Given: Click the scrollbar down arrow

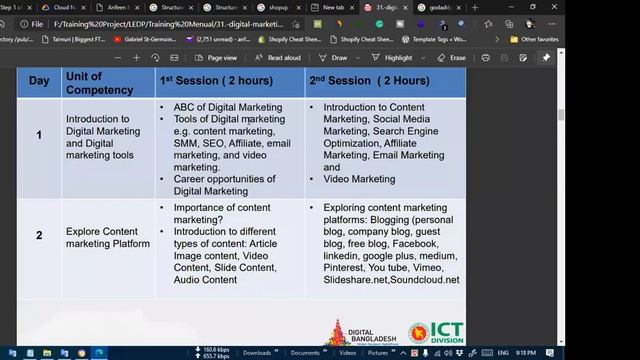Looking at the screenshot, I should [x=561, y=342].
